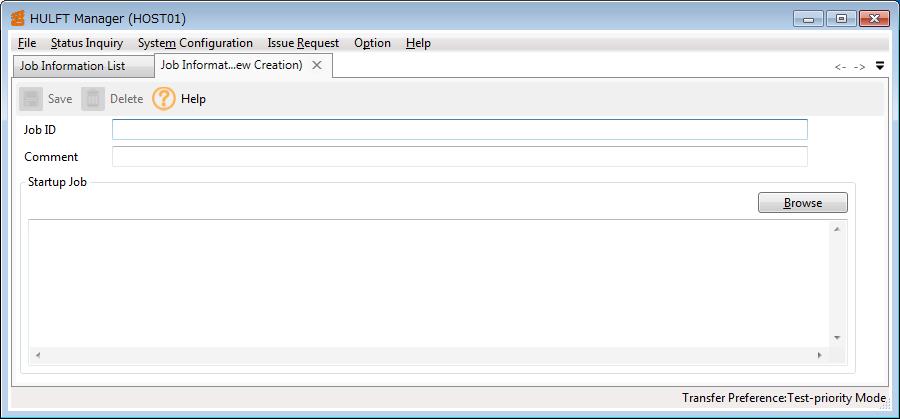Close the Job Information New Creation tab
This screenshot has width=900, height=419.
[316, 65]
